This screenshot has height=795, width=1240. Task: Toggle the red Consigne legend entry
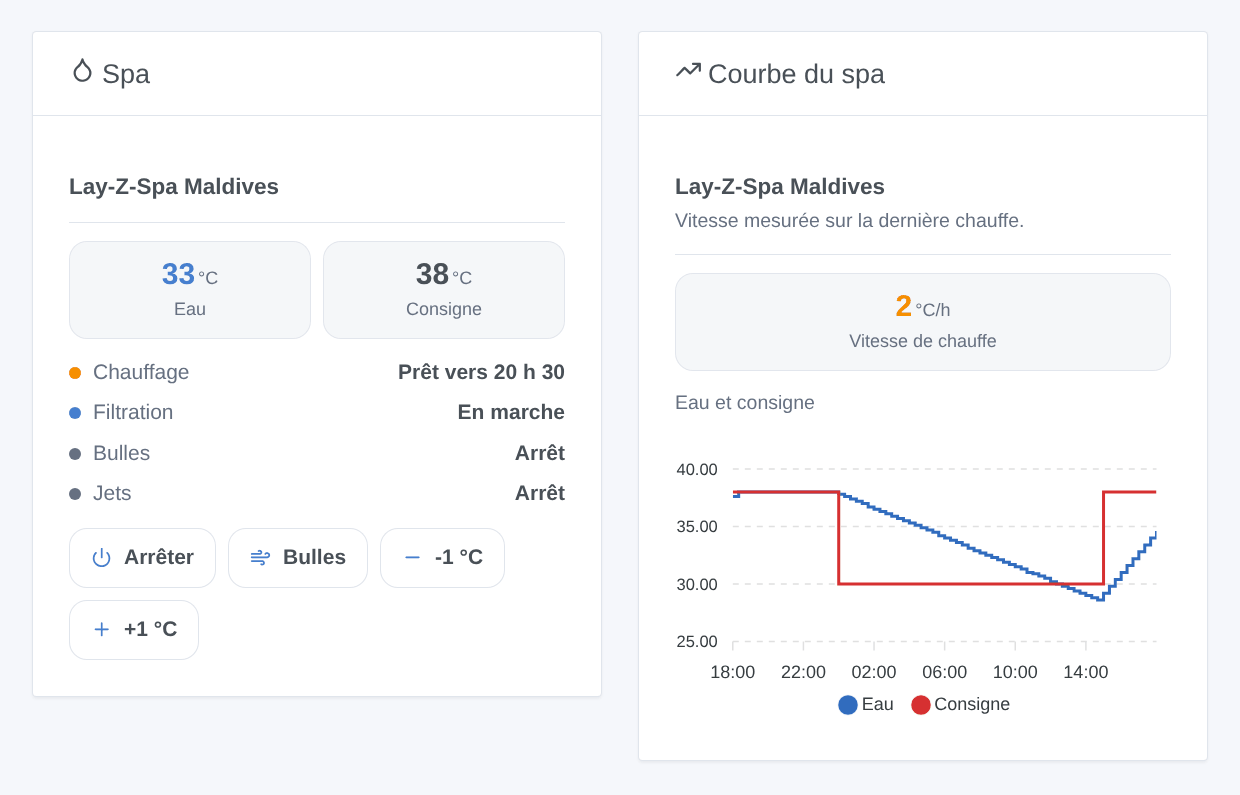960,704
